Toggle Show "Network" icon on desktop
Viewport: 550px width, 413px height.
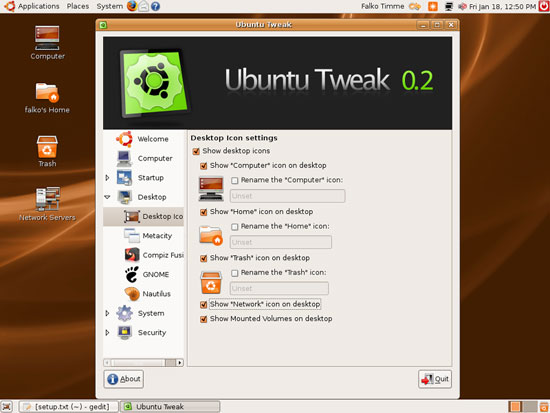[x=203, y=305]
